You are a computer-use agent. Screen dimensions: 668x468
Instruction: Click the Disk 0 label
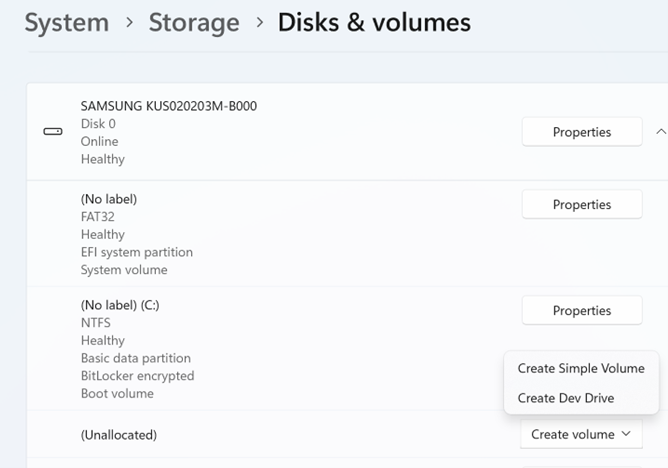(98, 124)
